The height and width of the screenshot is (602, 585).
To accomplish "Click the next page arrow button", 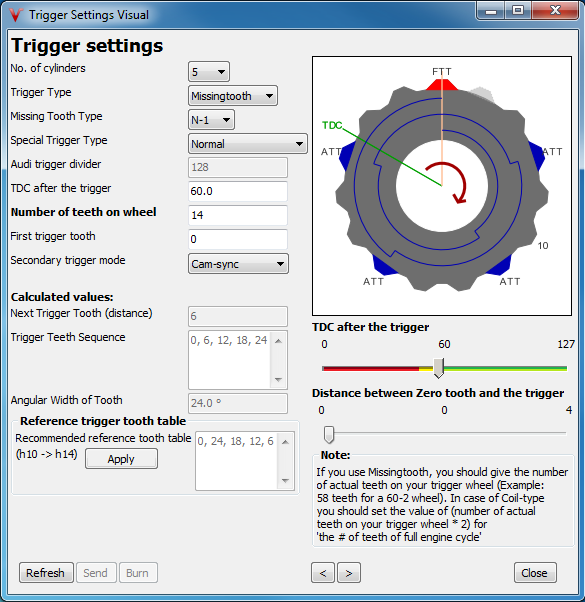I will (349, 573).
